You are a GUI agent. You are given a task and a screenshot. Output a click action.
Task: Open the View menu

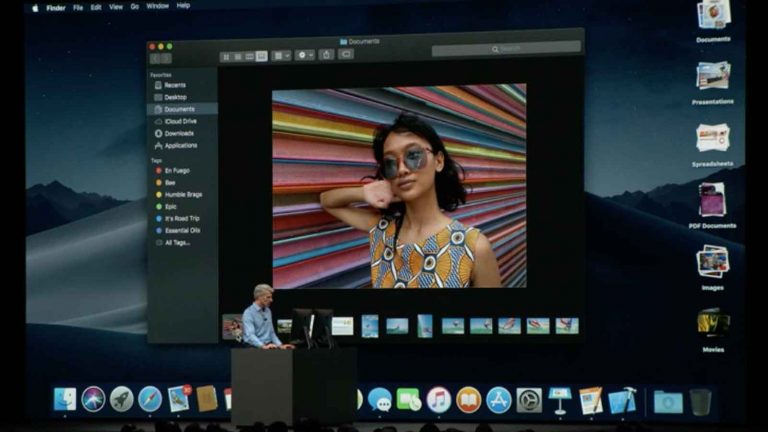pos(115,6)
